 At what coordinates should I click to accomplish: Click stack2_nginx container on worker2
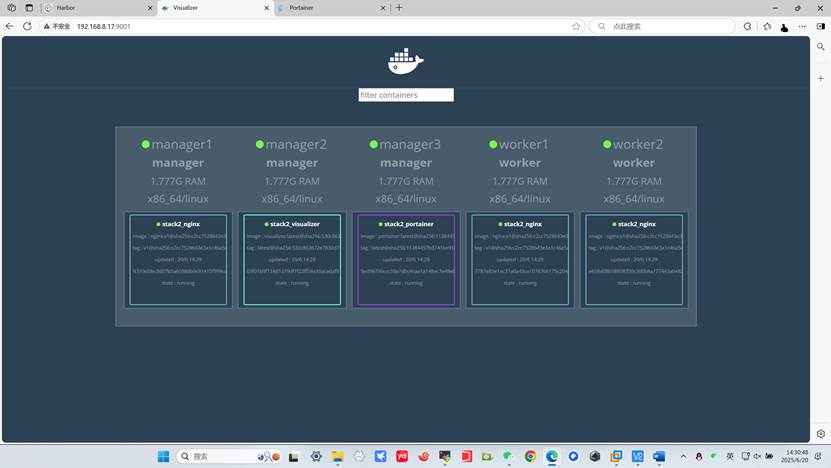634,260
